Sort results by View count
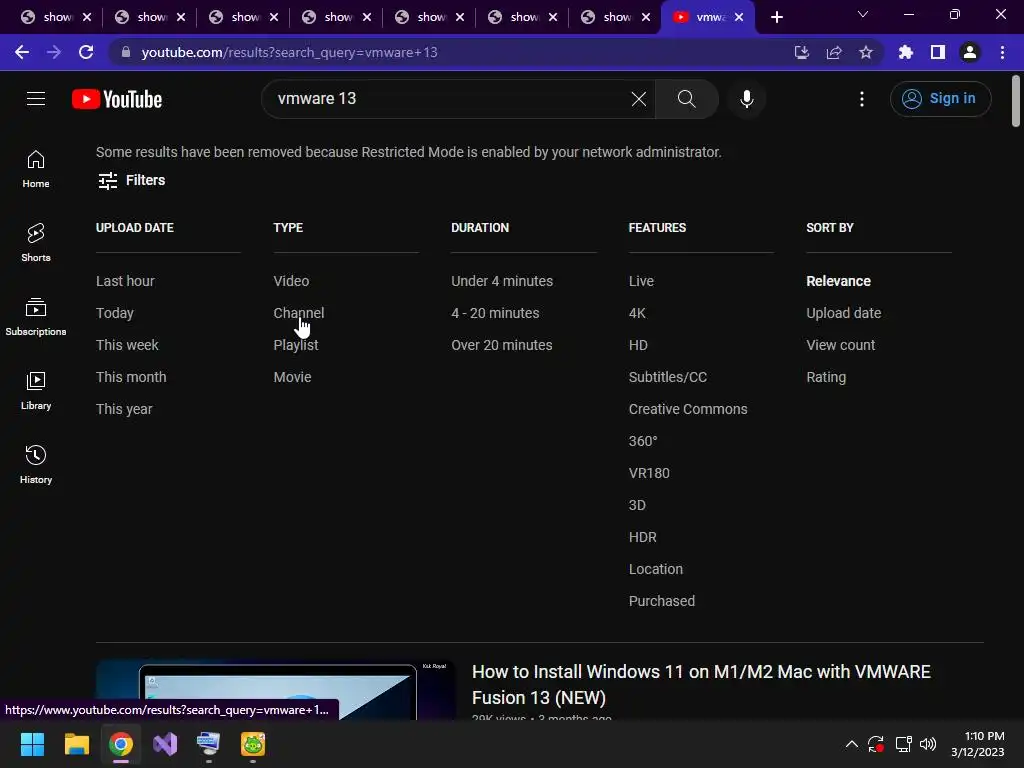The height and width of the screenshot is (768, 1024). click(x=840, y=345)
